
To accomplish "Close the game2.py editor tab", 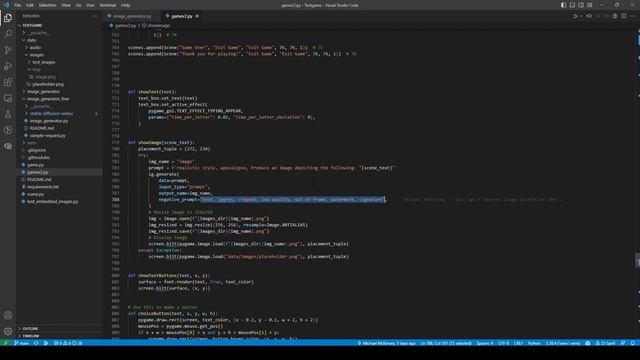I will coord(197,16).
